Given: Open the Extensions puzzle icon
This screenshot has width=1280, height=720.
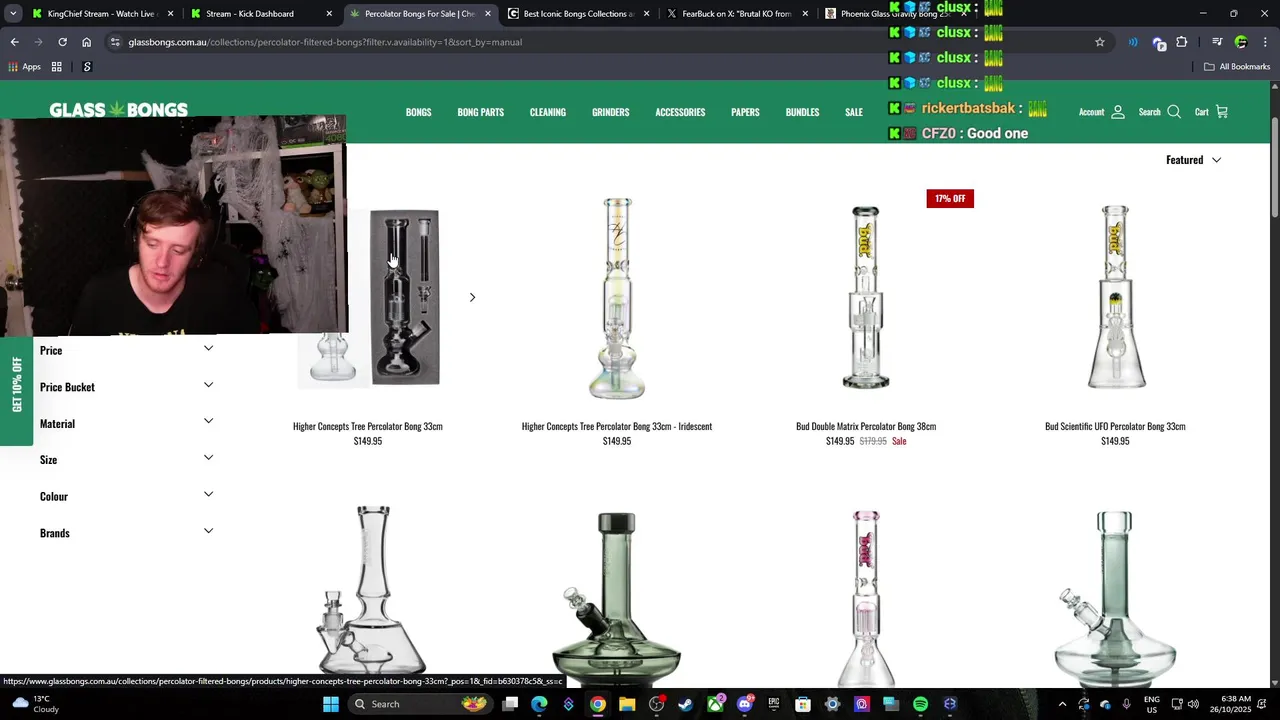Looking at the screenshot, I should (1182, 42).
